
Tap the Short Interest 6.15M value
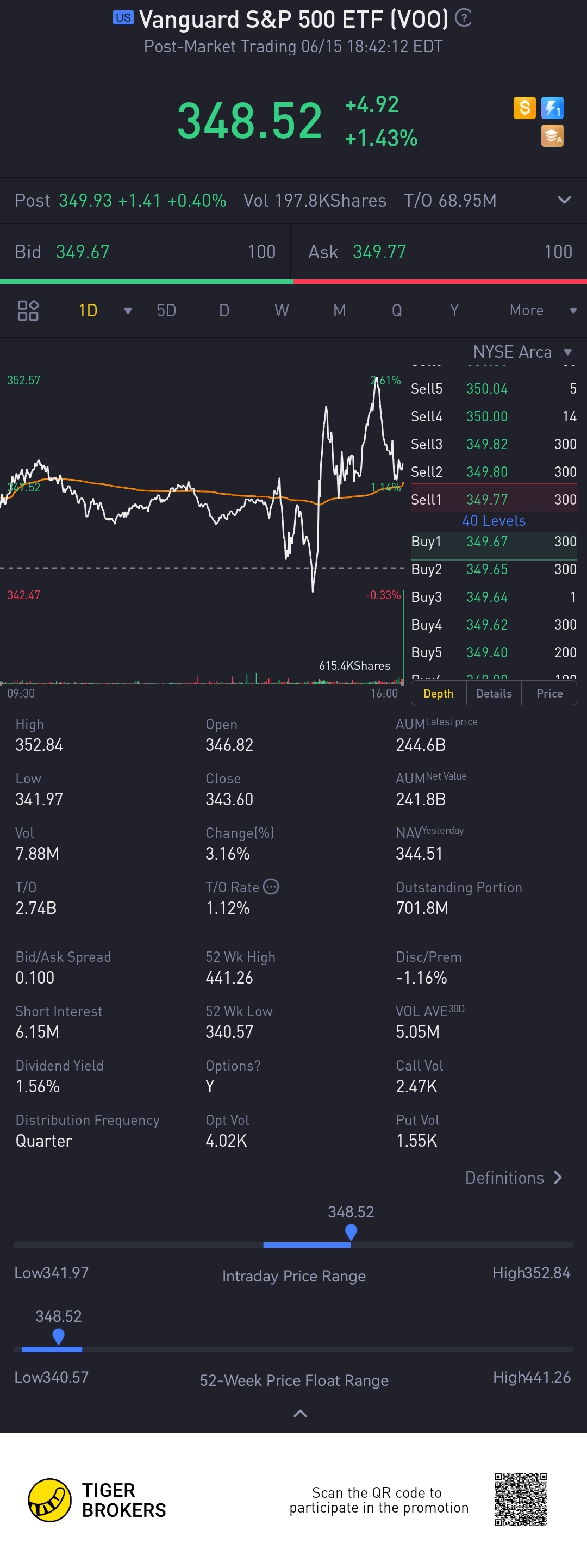[37, 1032]
